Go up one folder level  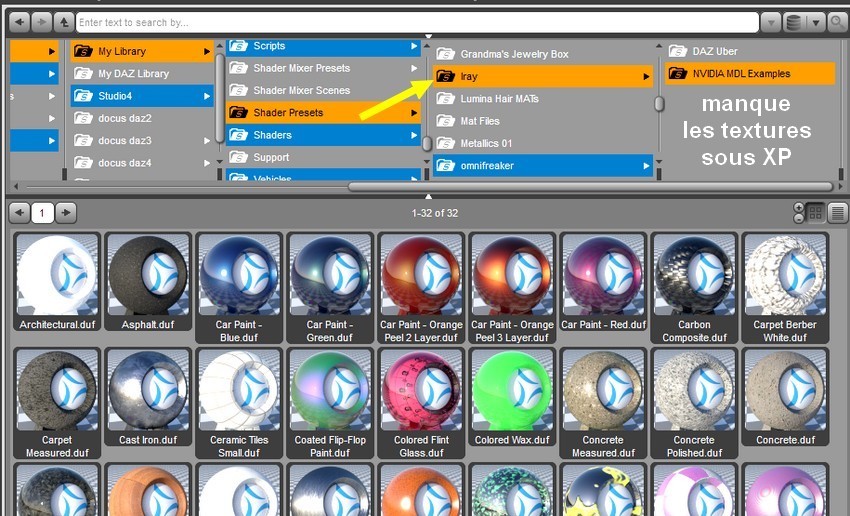63,22
